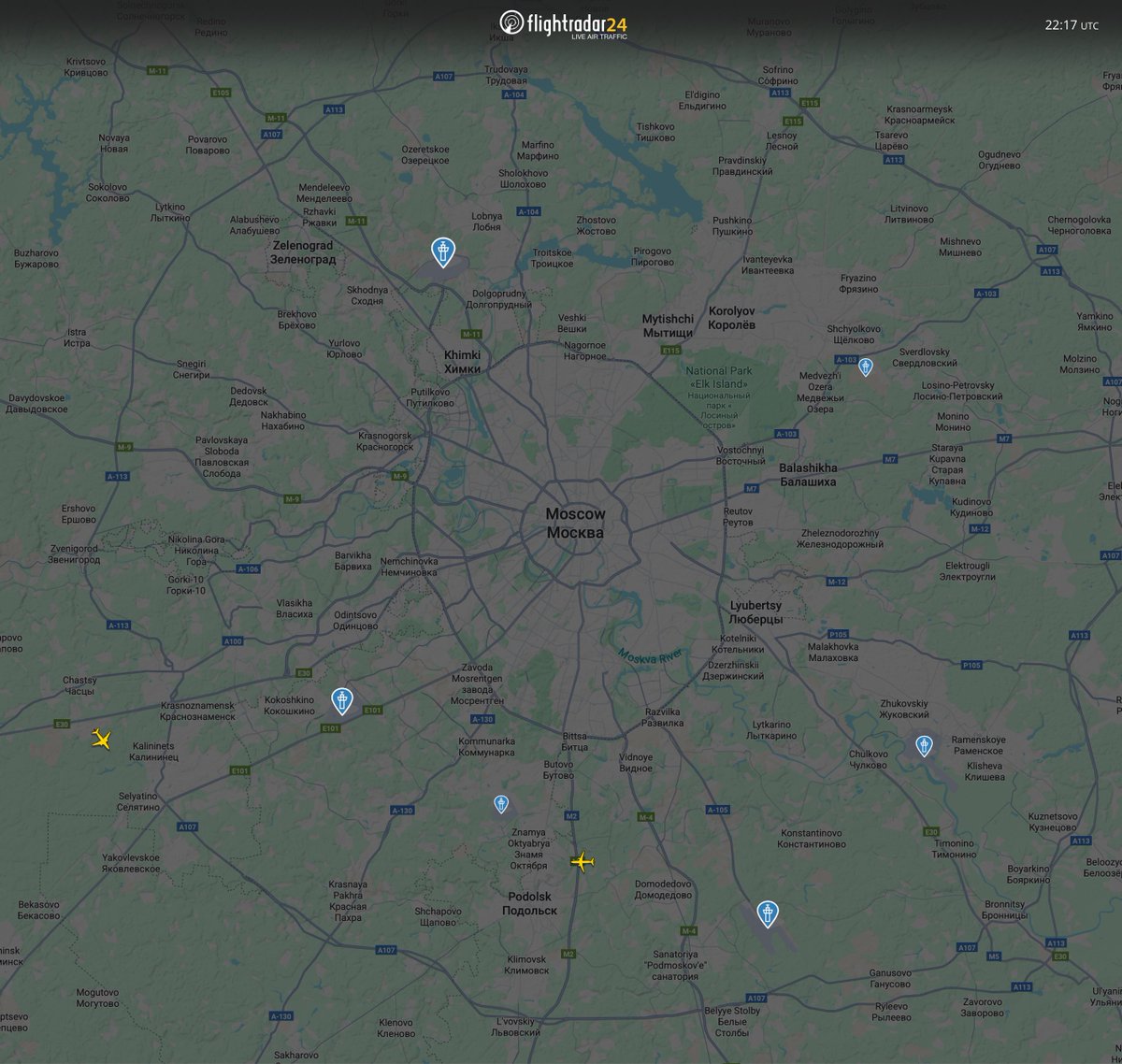The image size is (1122, 1064).
Task: Click the Chernogolovka town label
Action: pyautogui.click(x=1079, y=224)
